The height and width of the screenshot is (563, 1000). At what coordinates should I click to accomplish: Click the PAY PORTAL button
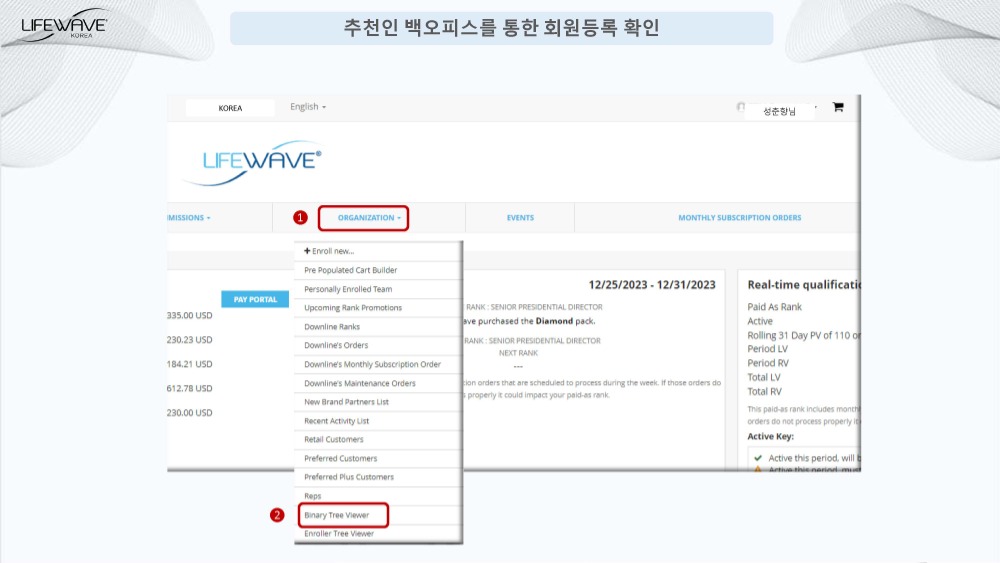(x=255, y=299)
